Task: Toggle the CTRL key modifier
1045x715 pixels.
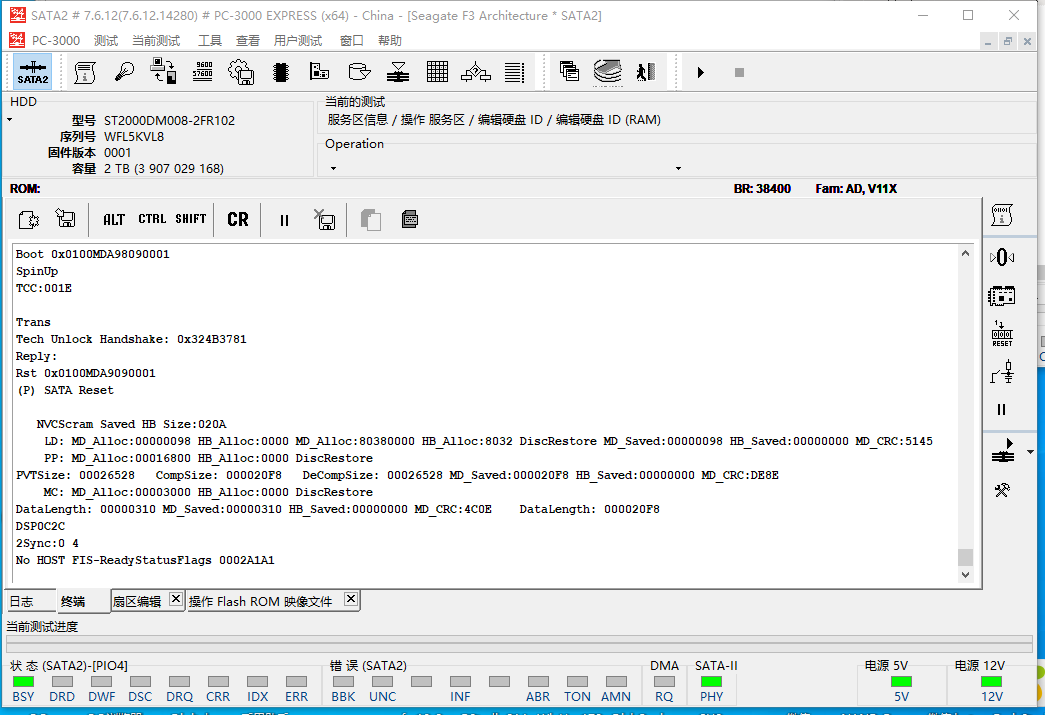Action: (x=152, y=219)
